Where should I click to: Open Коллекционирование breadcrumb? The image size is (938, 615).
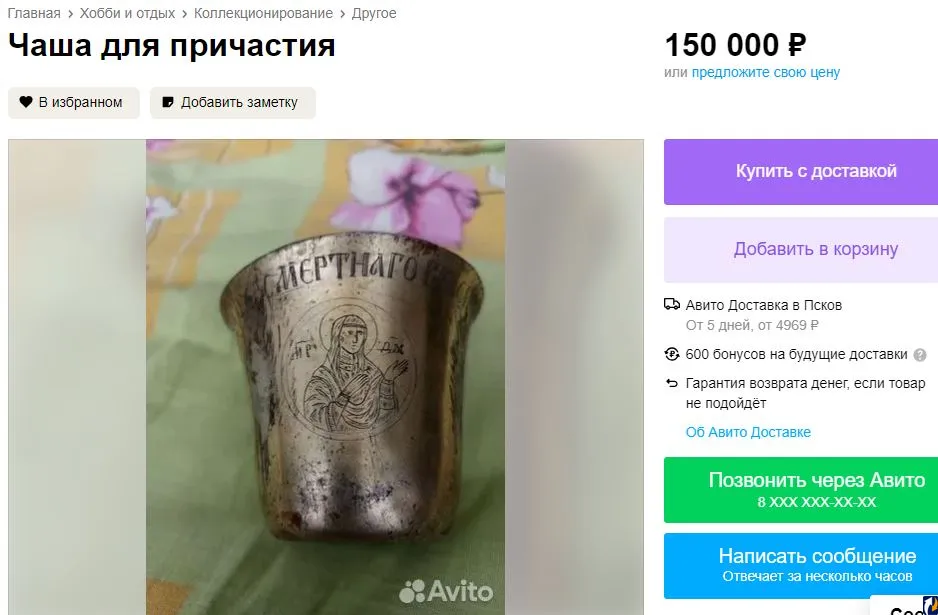point(263,13)
